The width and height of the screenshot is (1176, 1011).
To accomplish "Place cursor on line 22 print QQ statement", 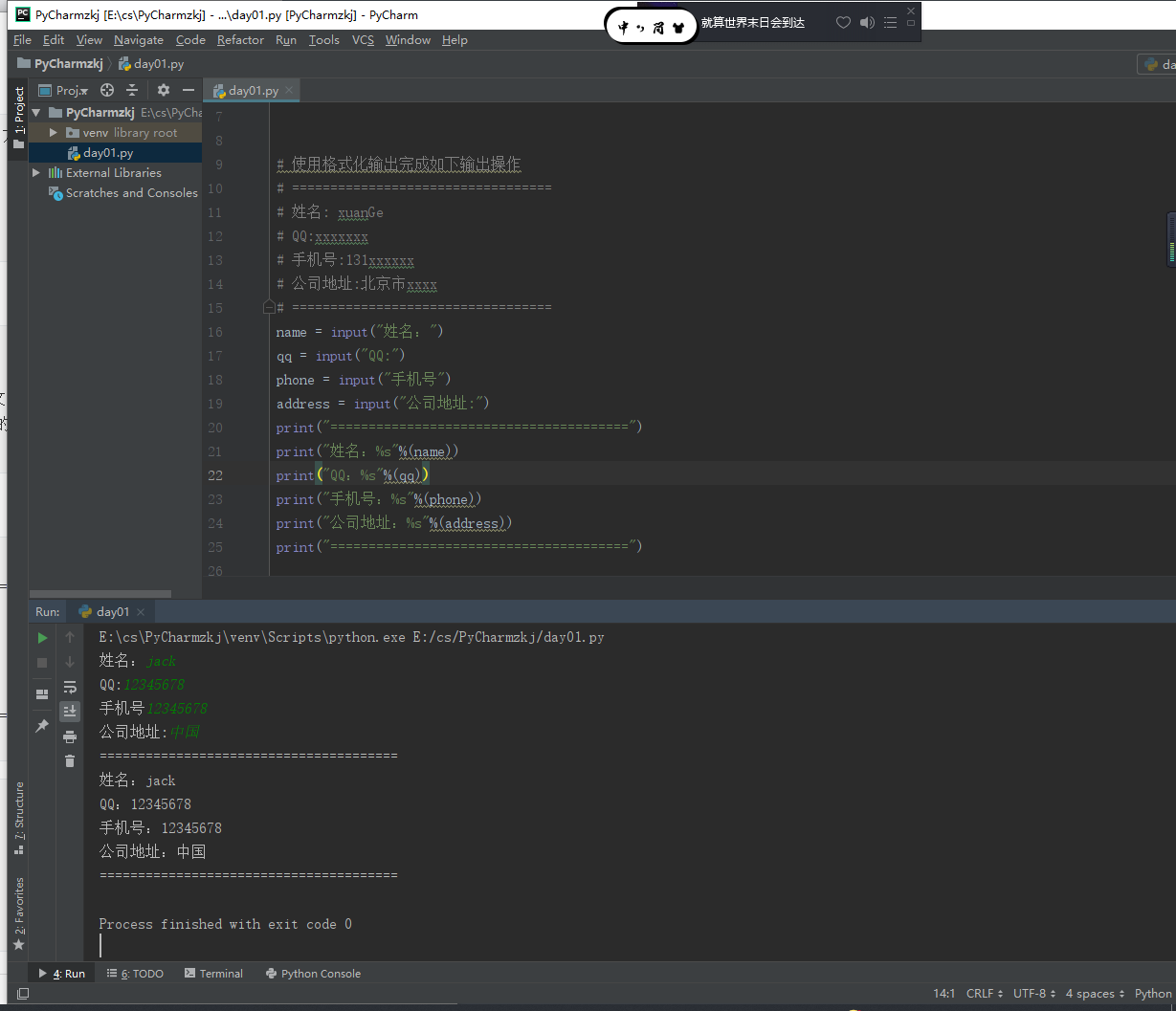I will [x=353, y=475].
